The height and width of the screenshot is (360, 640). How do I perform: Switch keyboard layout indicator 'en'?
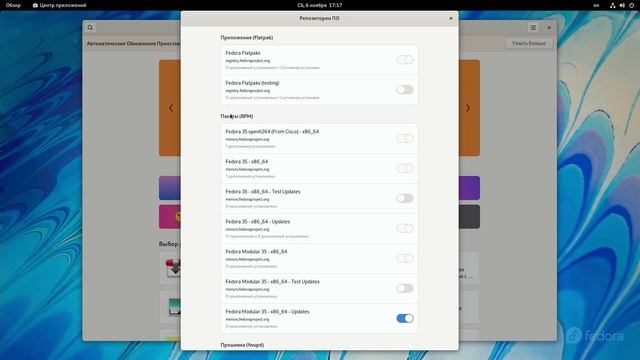(x=596, y=5)
